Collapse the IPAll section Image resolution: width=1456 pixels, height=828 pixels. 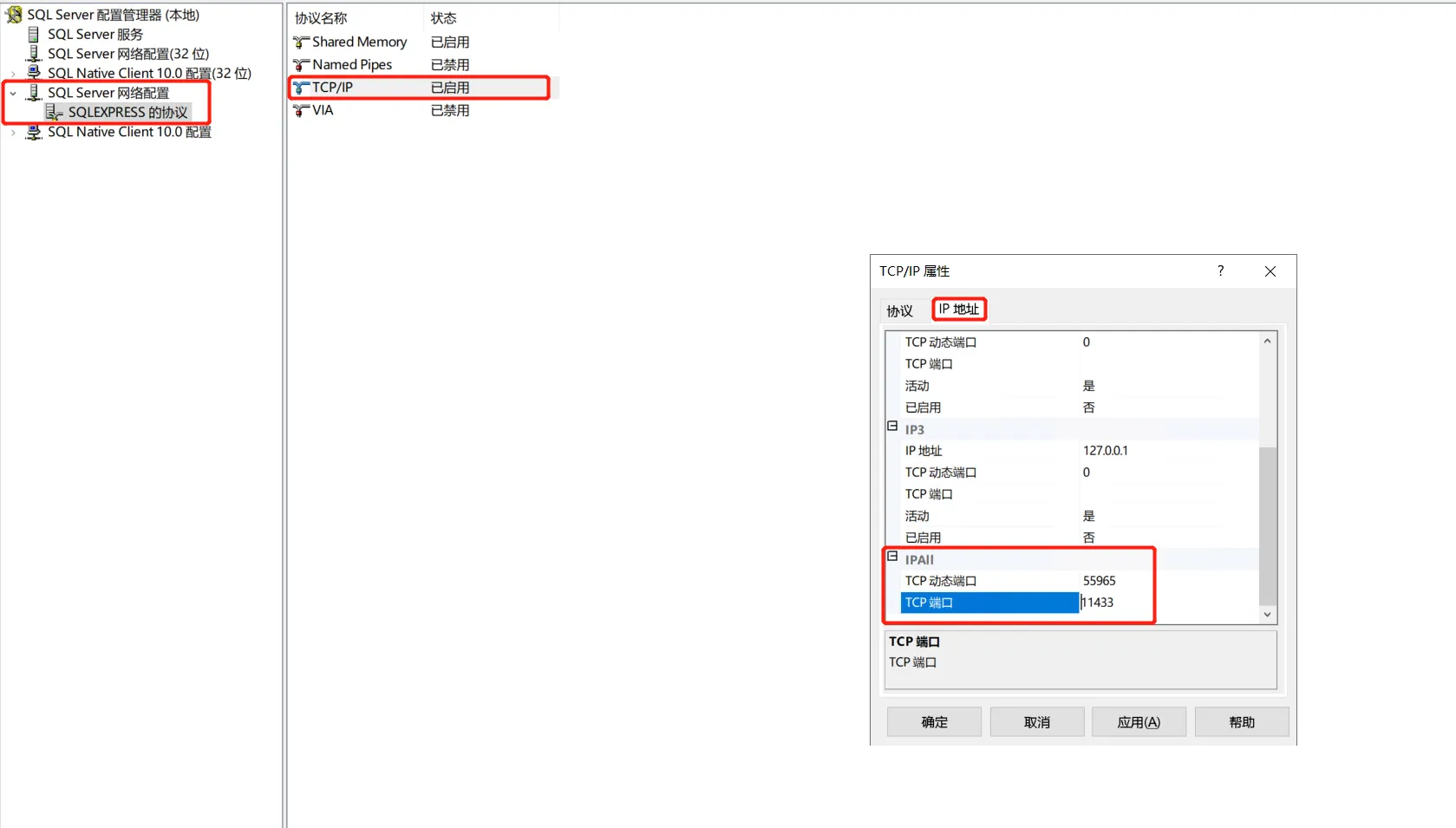891,556
